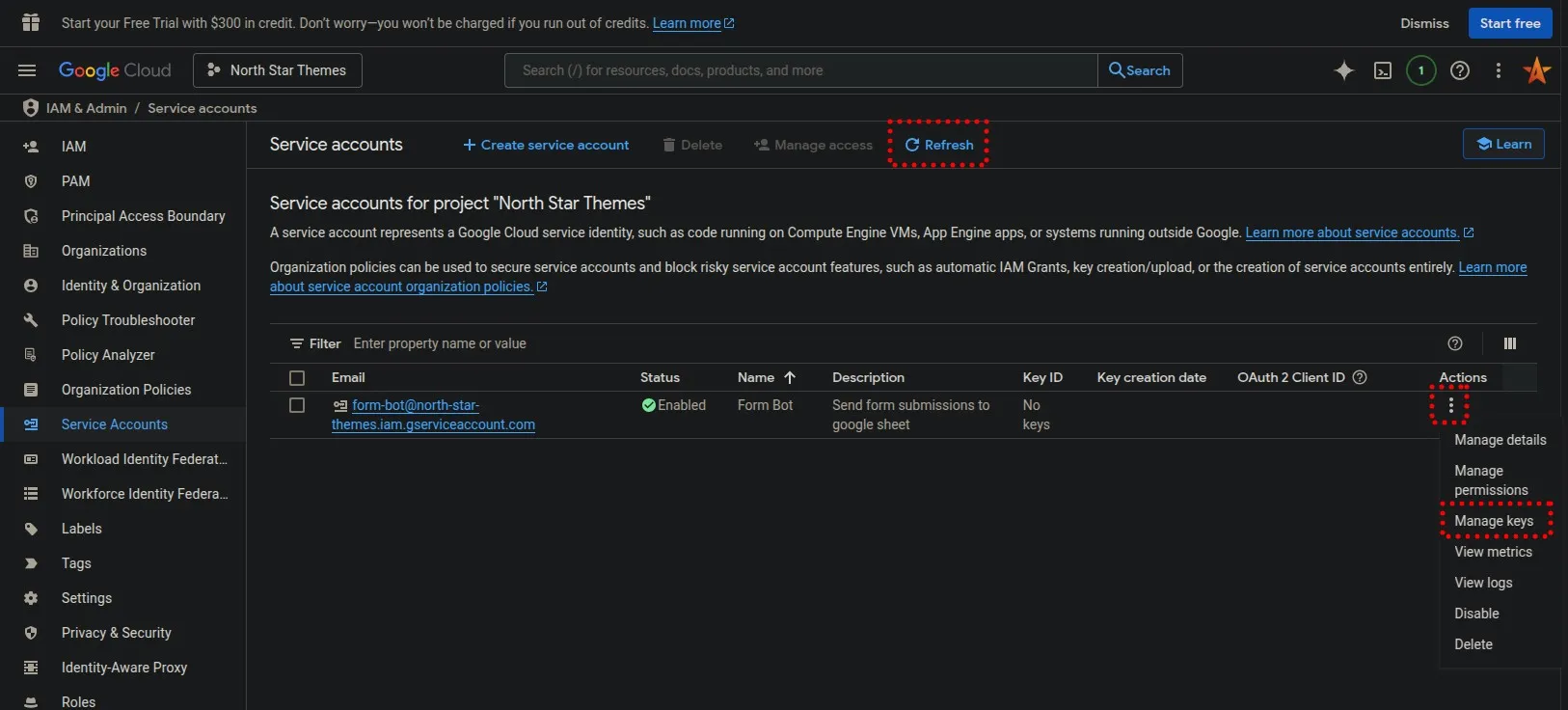
Task: Open Learn more about service accounts link
Action: click(1359, 232)
